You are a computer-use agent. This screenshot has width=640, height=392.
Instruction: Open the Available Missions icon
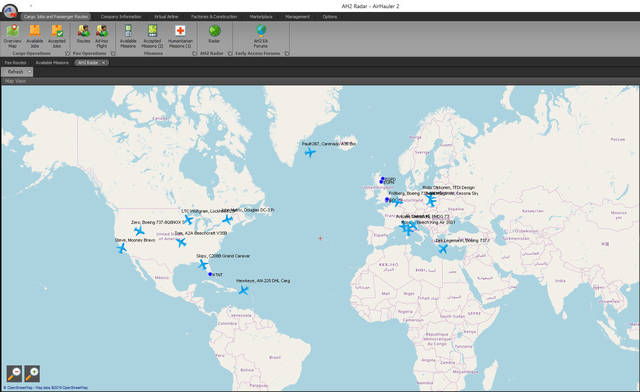[128, 36]
